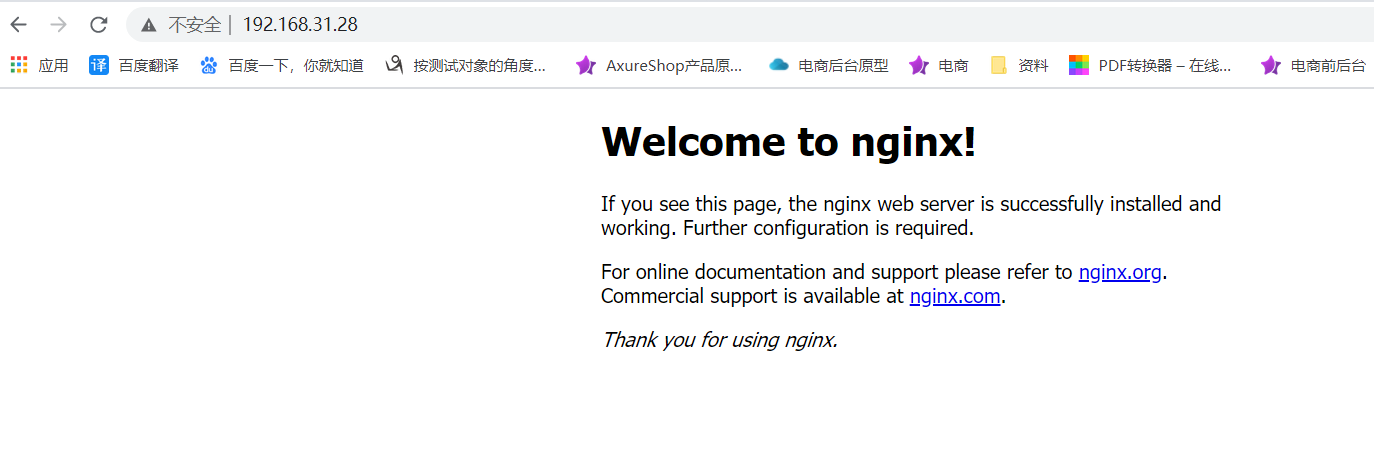Click the not-secure warning triangle icon
Screen dimensions: 1374x469
(149, 25)
